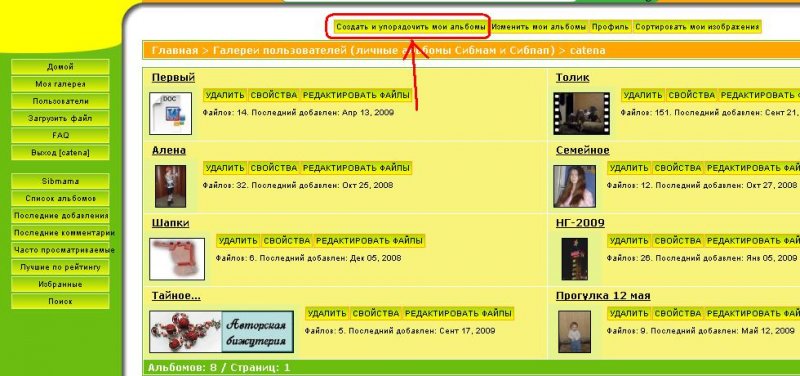Open the Толик album filmstrip thumbnail
Screen dimensions: 800x376
pos(582,113)
